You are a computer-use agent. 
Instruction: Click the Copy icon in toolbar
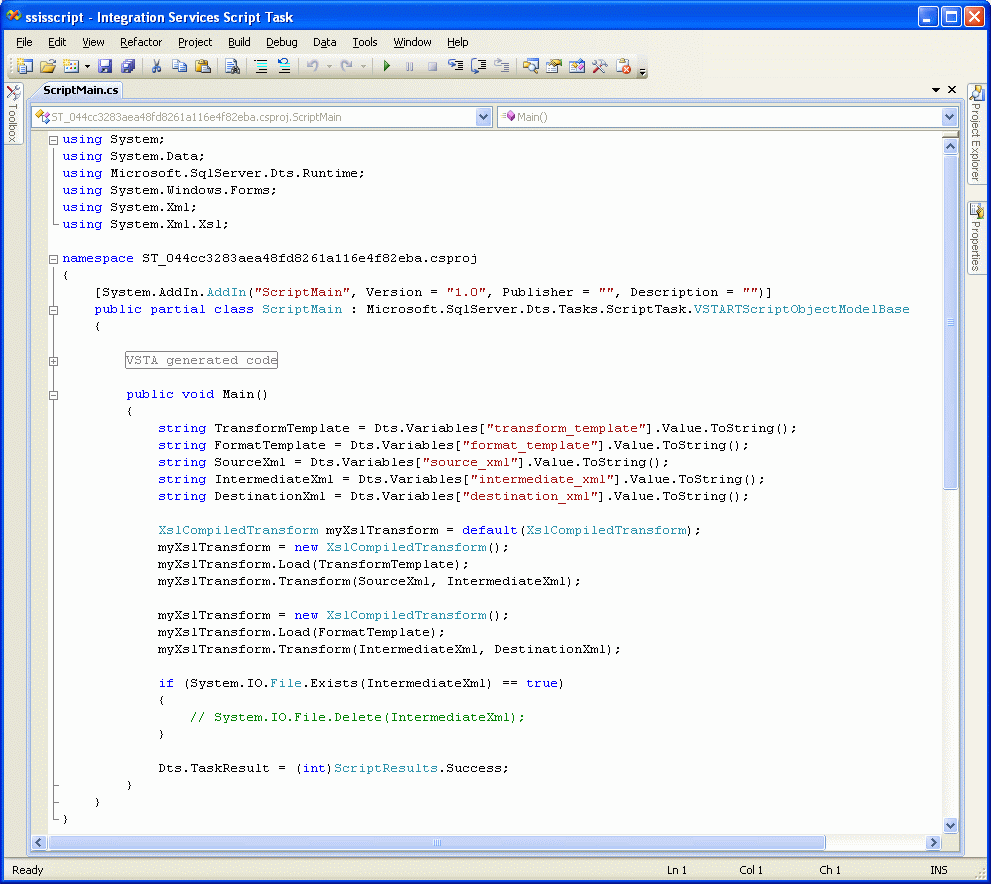(x=179, y=66)
